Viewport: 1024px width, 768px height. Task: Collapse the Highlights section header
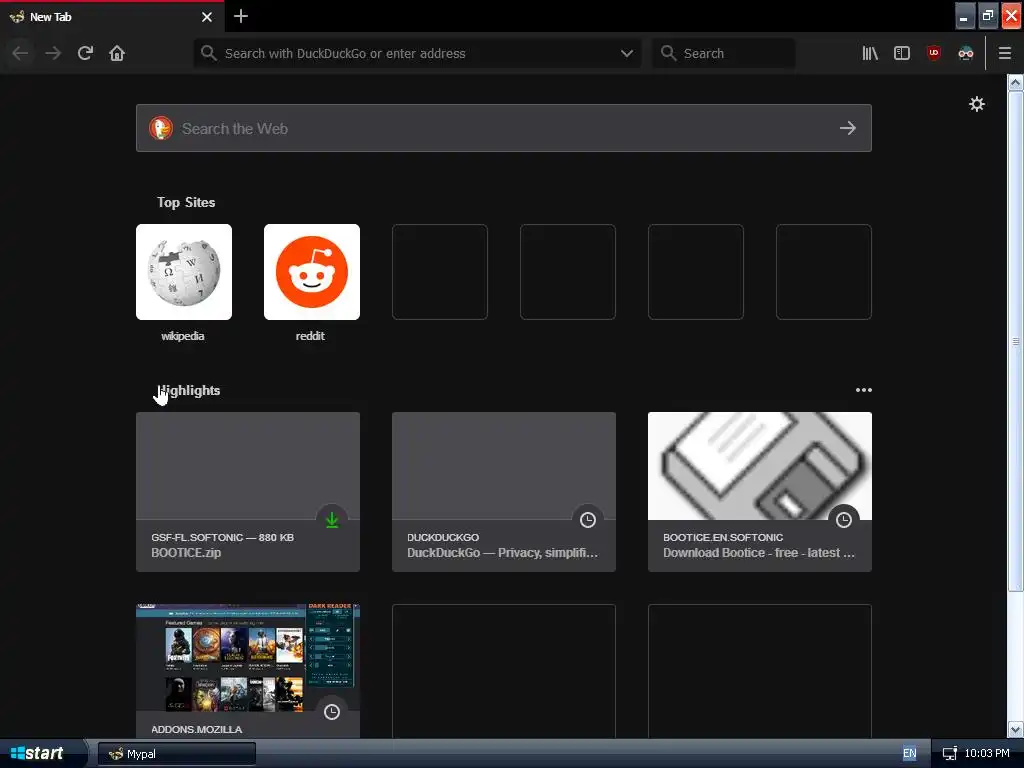coord(189,391)
